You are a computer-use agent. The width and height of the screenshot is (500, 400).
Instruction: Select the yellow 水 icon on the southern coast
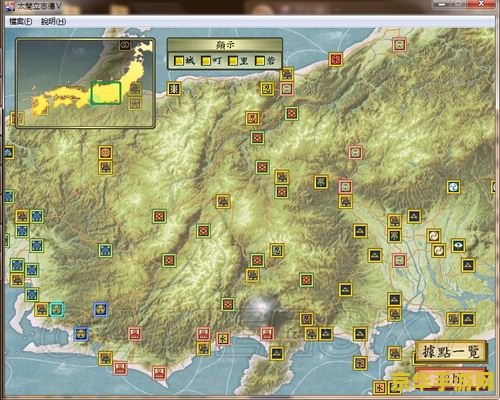click(x=223, y=339)
